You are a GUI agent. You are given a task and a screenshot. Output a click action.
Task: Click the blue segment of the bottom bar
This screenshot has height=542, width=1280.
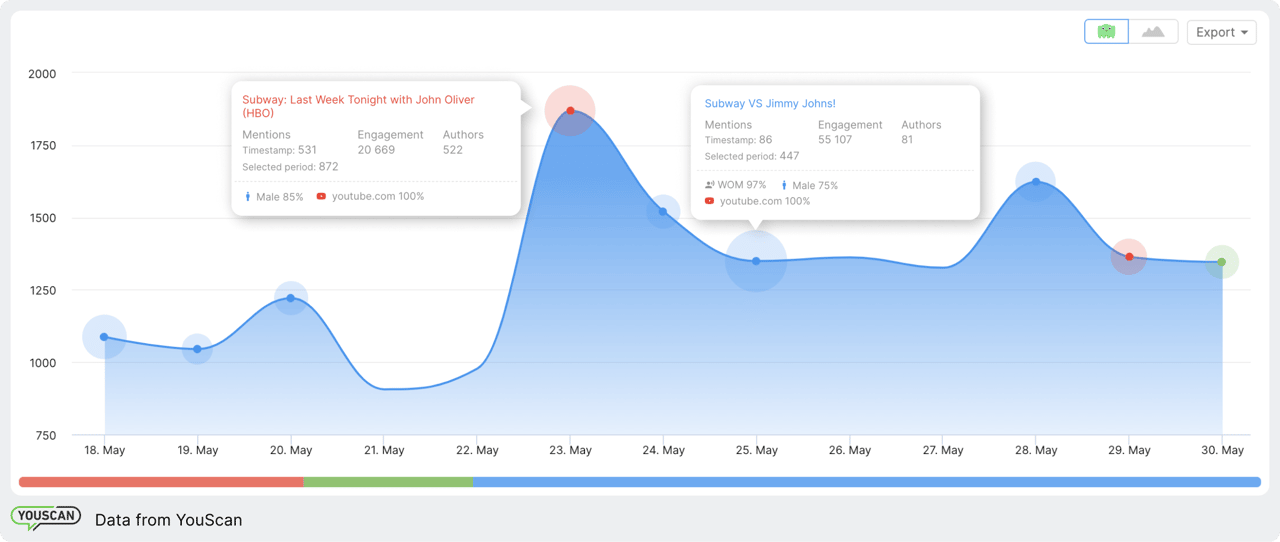coord(867,482)
